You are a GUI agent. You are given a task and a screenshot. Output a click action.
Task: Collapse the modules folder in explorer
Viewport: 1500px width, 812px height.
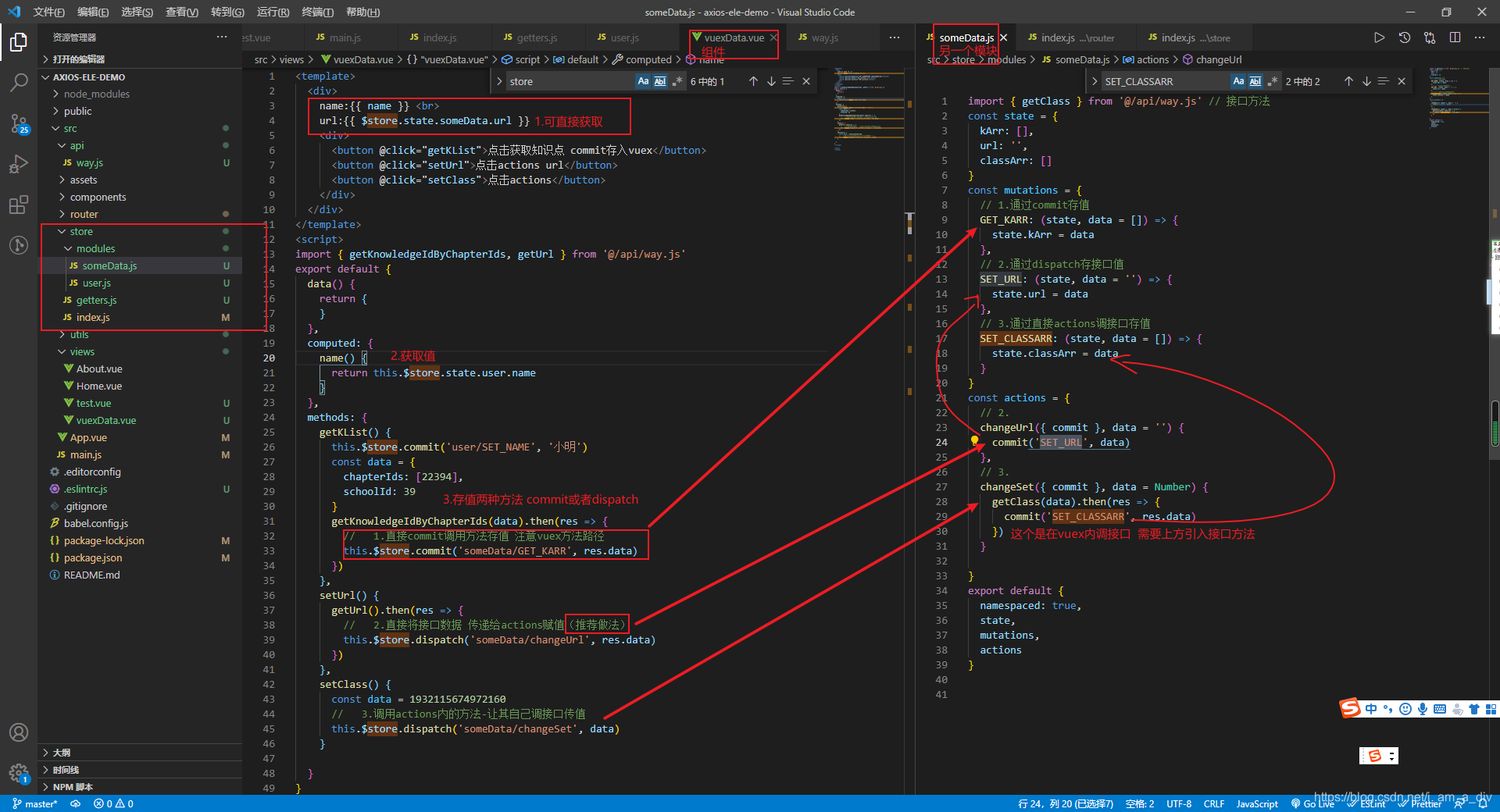69,249
